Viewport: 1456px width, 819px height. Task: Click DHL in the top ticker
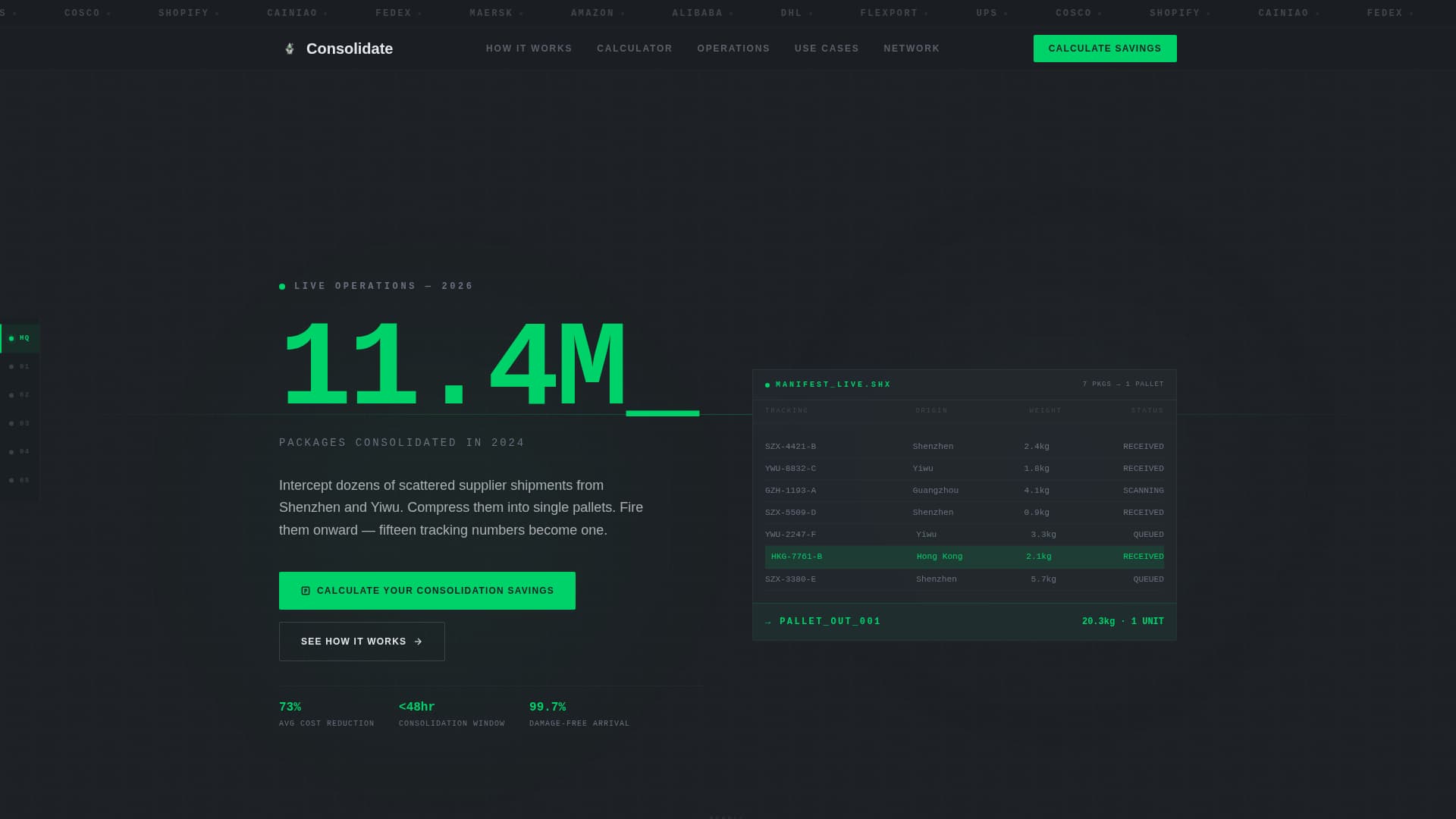pos(792,14)
